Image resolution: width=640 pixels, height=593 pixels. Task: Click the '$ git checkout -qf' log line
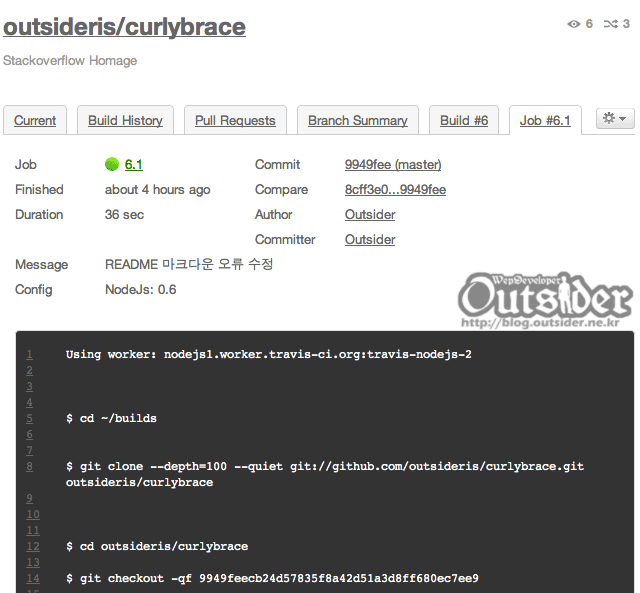272,578
